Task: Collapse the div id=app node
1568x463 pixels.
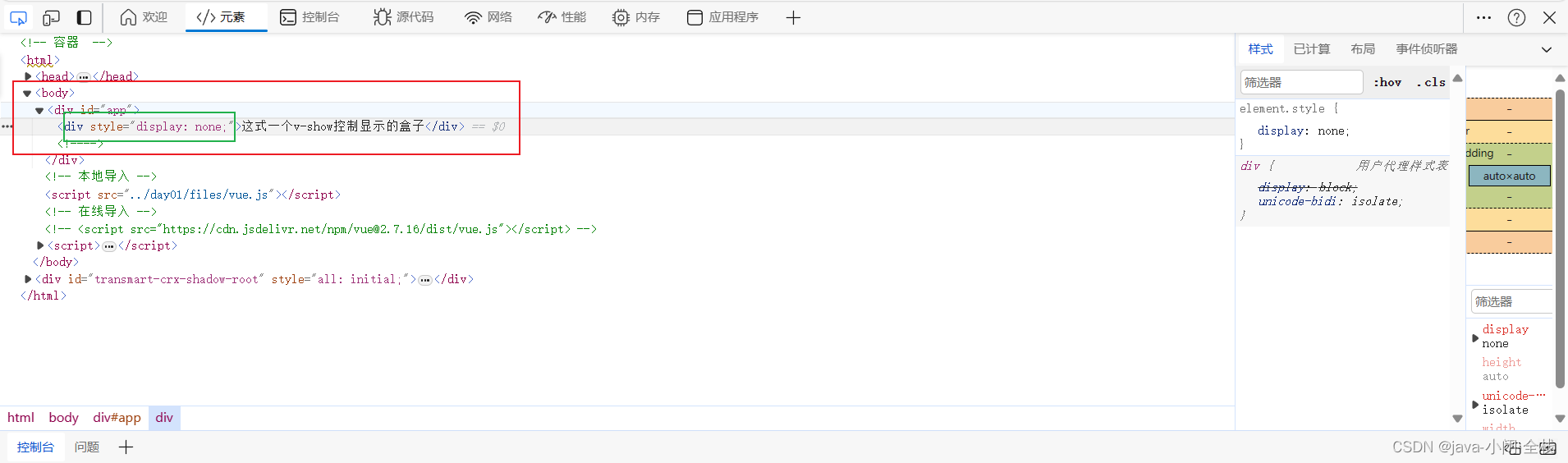Action: click(x=39, y=110)
